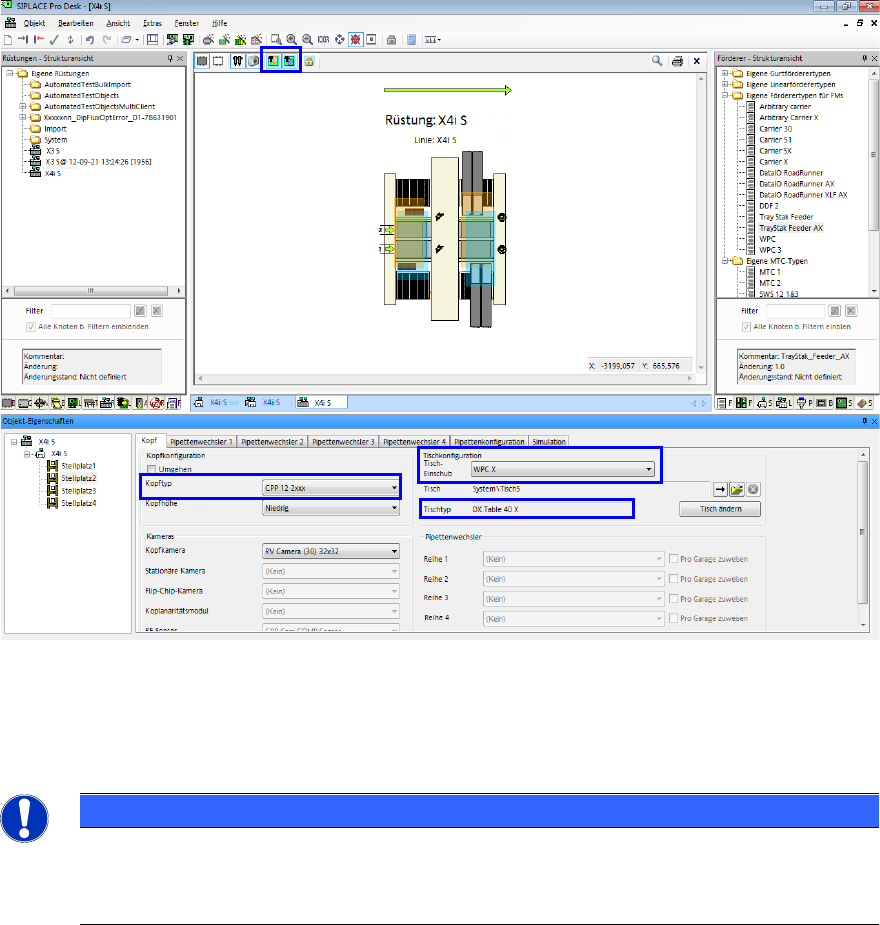Open the Kopfkamera dropdown
This screenshot has height=925, width=880.
[x=330, y=551]
